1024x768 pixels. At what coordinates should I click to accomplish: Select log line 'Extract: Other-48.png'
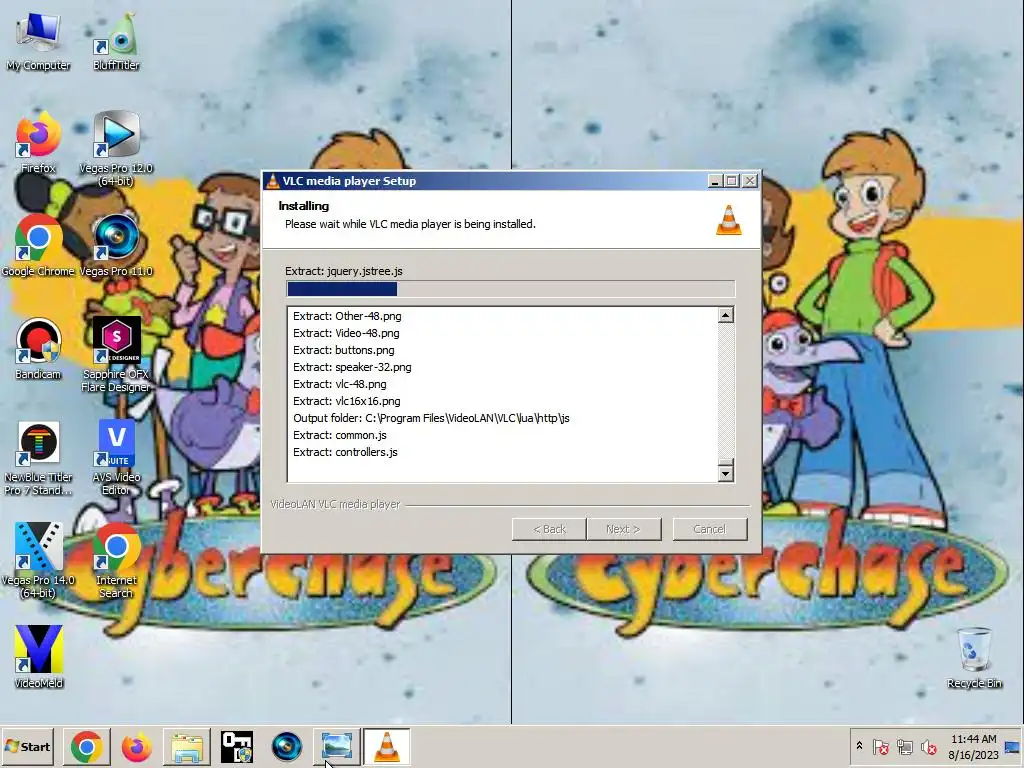point(347,316)
